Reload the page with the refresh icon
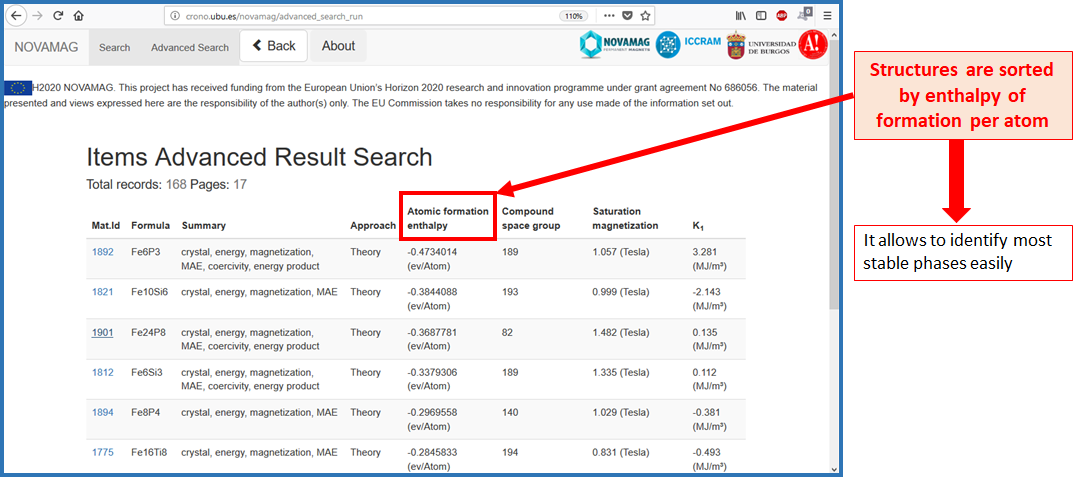The width and height of the screenshot is (1073, 481). pyautogui.click(x=57, y=16)
